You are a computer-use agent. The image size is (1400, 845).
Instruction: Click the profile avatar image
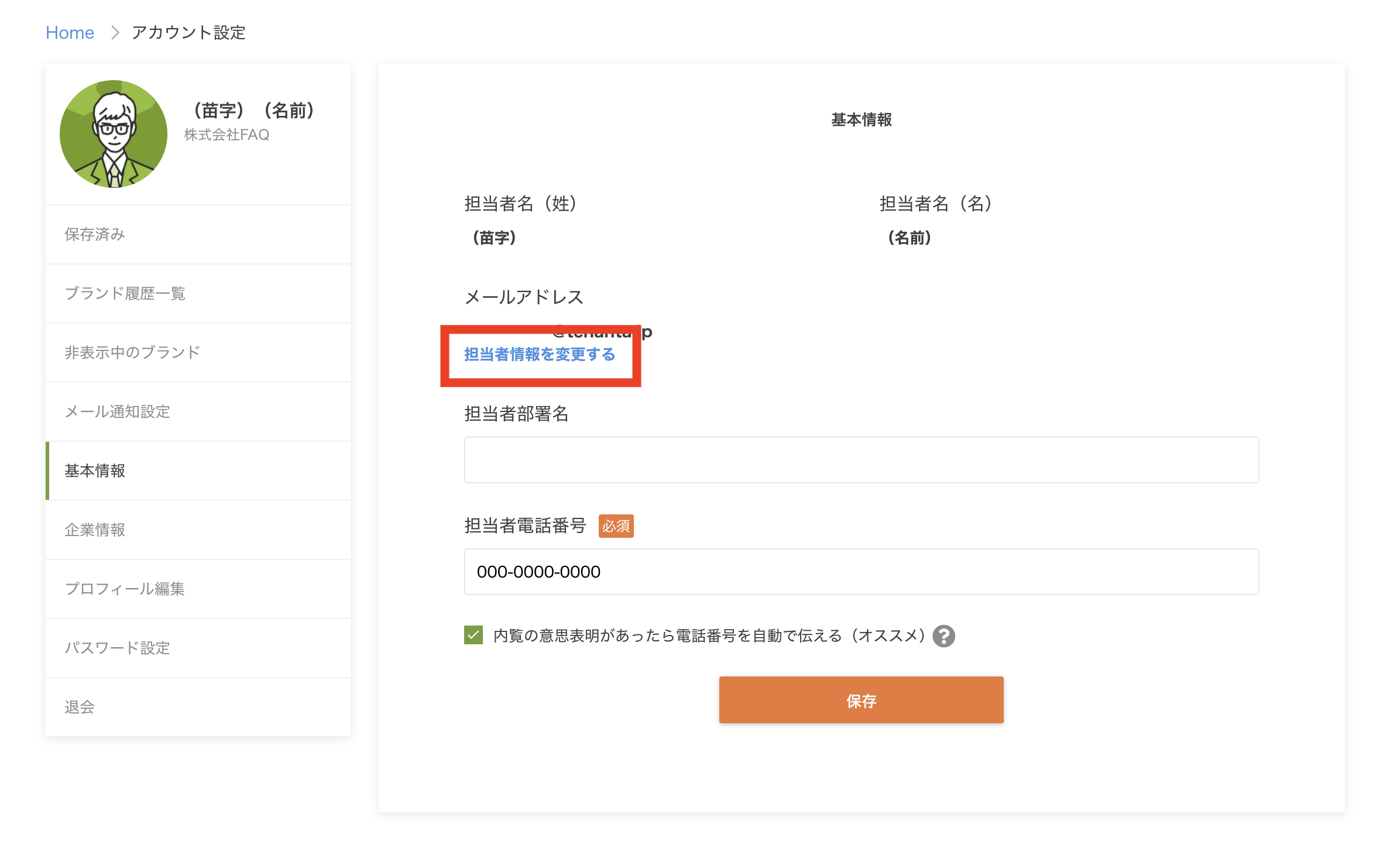click(x=114, y=134)
